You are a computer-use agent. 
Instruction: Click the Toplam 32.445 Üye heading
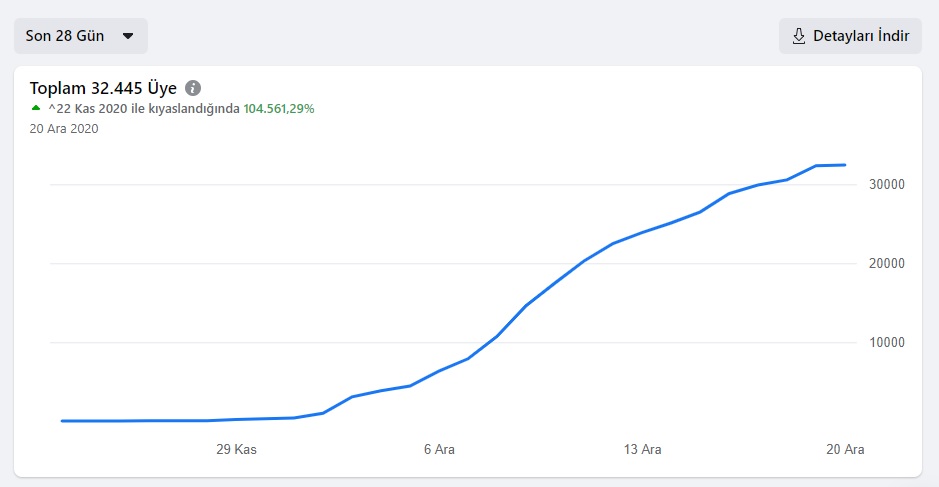(103, 88)
